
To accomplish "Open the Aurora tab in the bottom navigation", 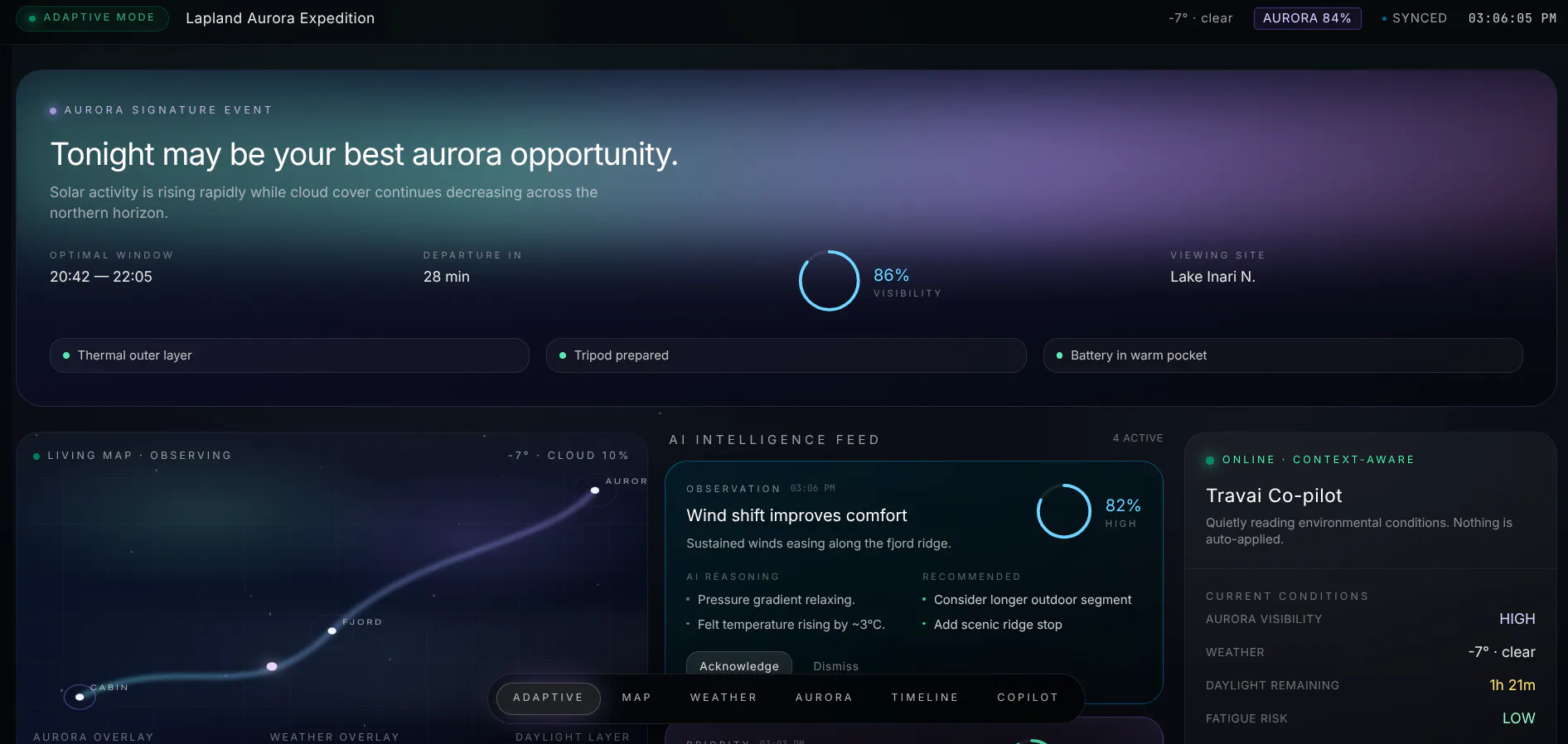I will 824,698.
